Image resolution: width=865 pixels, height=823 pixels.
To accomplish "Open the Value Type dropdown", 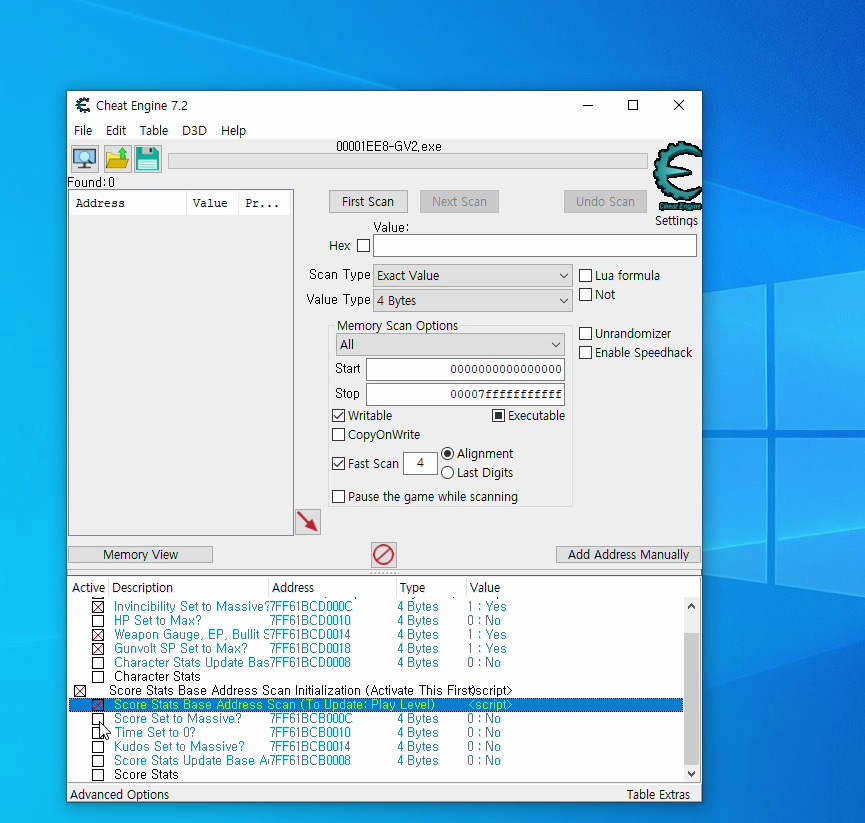I will pyautogui.click(x=473, y=301).
